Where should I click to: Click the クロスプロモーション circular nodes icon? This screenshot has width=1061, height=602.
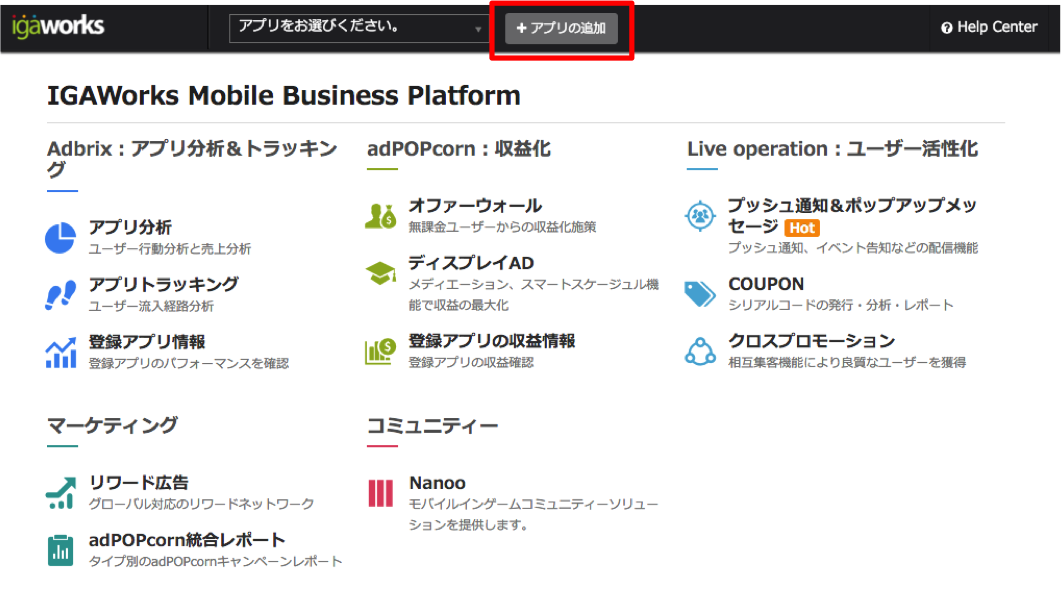pos(700,351)
